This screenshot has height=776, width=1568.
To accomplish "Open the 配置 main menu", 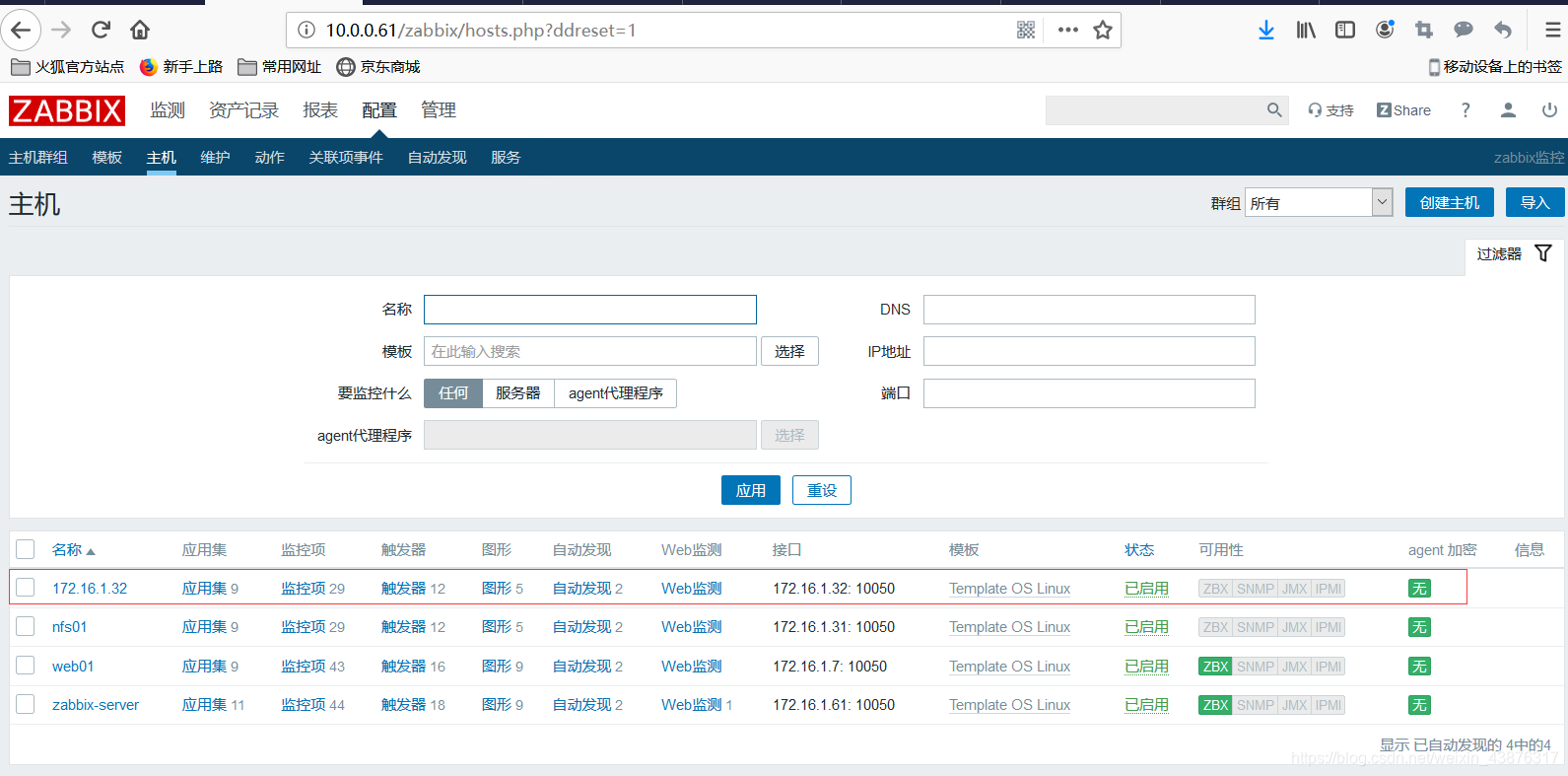I will click(379, 110).
